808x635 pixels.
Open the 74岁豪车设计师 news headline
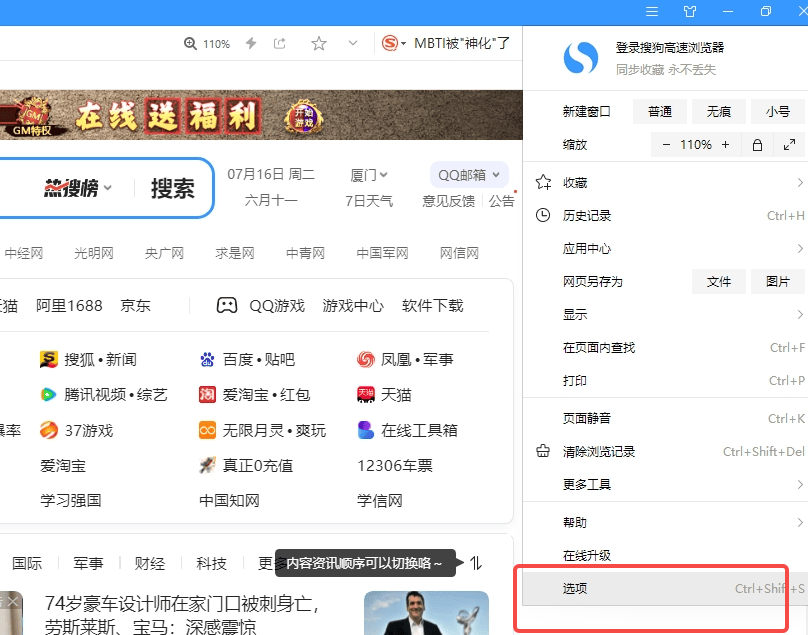tap(181, 615)
